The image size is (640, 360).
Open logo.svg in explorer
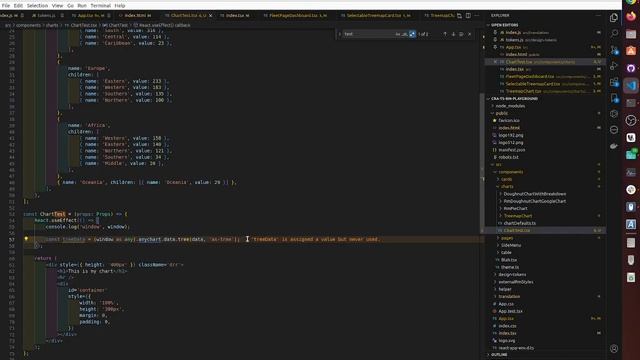point(507,341)
